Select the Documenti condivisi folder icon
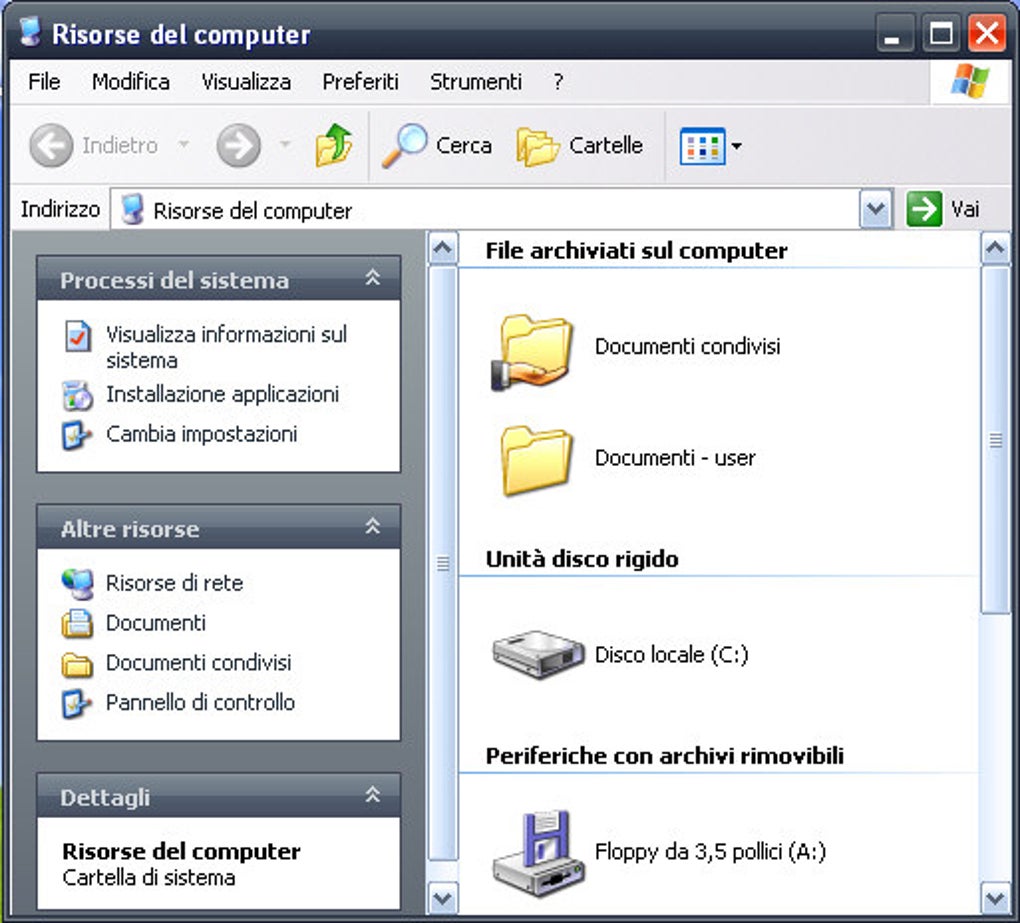 pos(533,353)
